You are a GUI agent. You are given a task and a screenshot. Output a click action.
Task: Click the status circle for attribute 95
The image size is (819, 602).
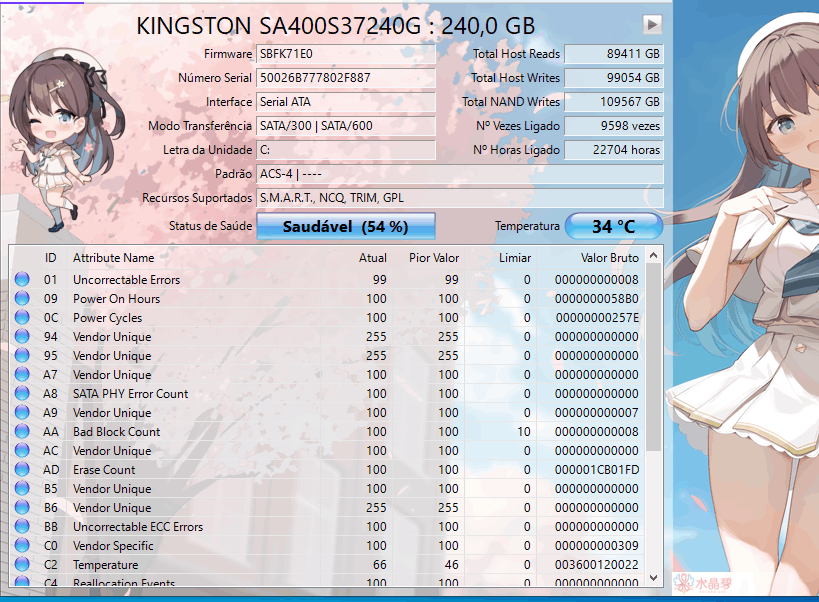click(x=22, y=355)
